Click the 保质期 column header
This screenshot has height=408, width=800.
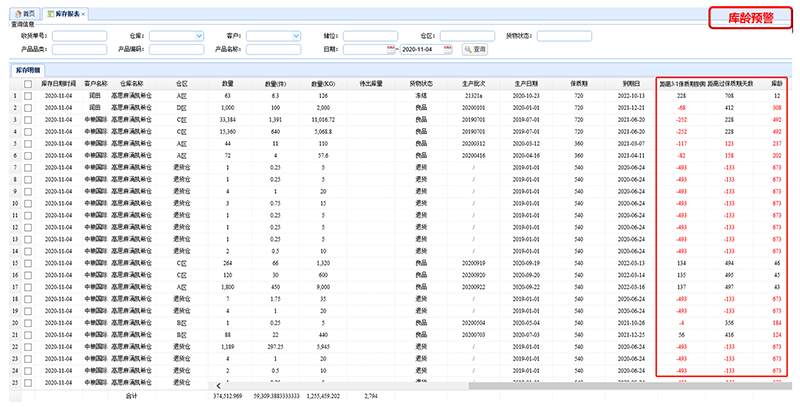pos(579,84)
